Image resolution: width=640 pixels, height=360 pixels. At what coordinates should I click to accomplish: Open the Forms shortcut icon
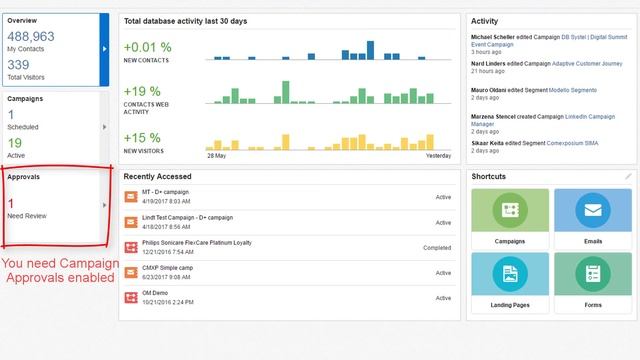tap(593, 274)
